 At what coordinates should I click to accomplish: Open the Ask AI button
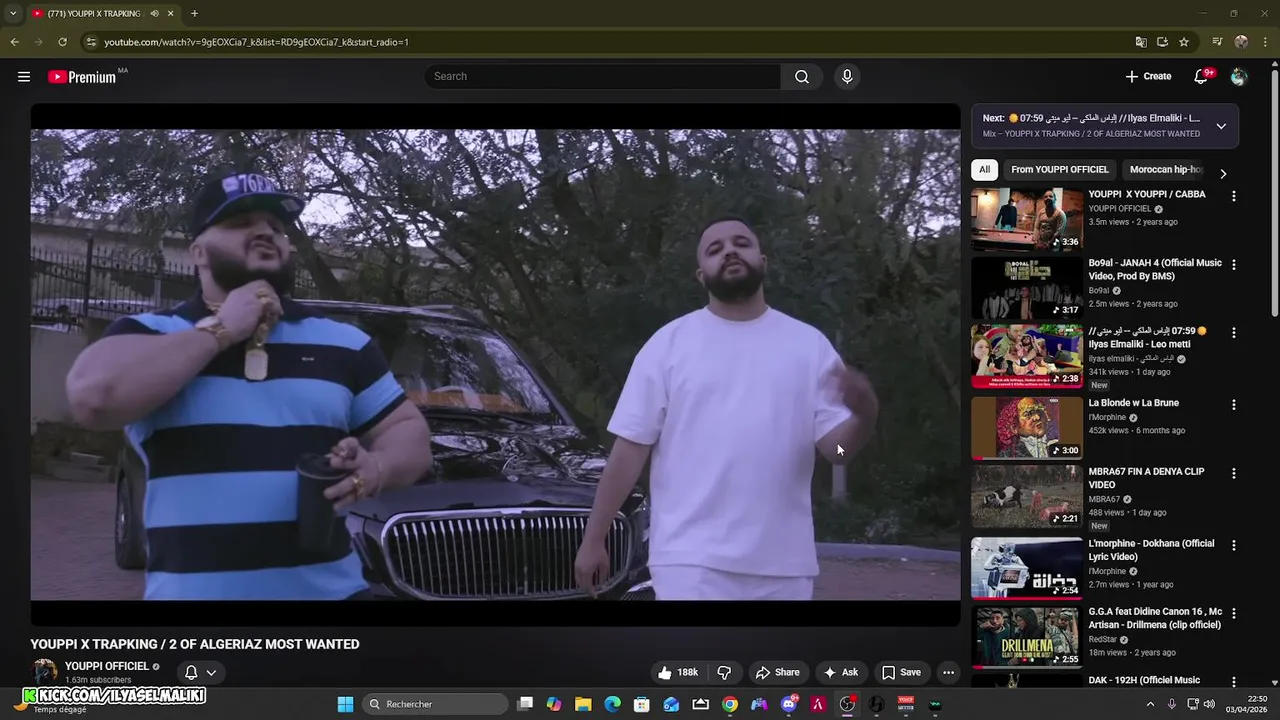(x=840, y=672)
